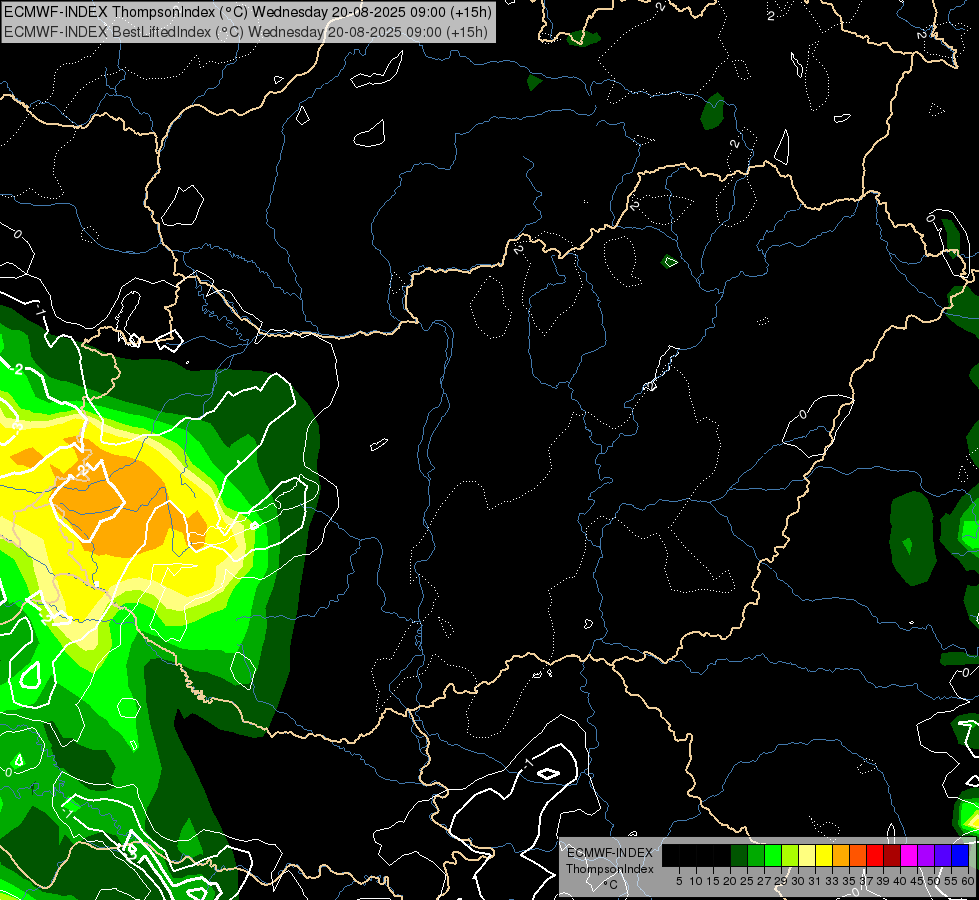
Task: Click the legend label 'ThompsonIndex'
Action: click(x=609, y=869)
